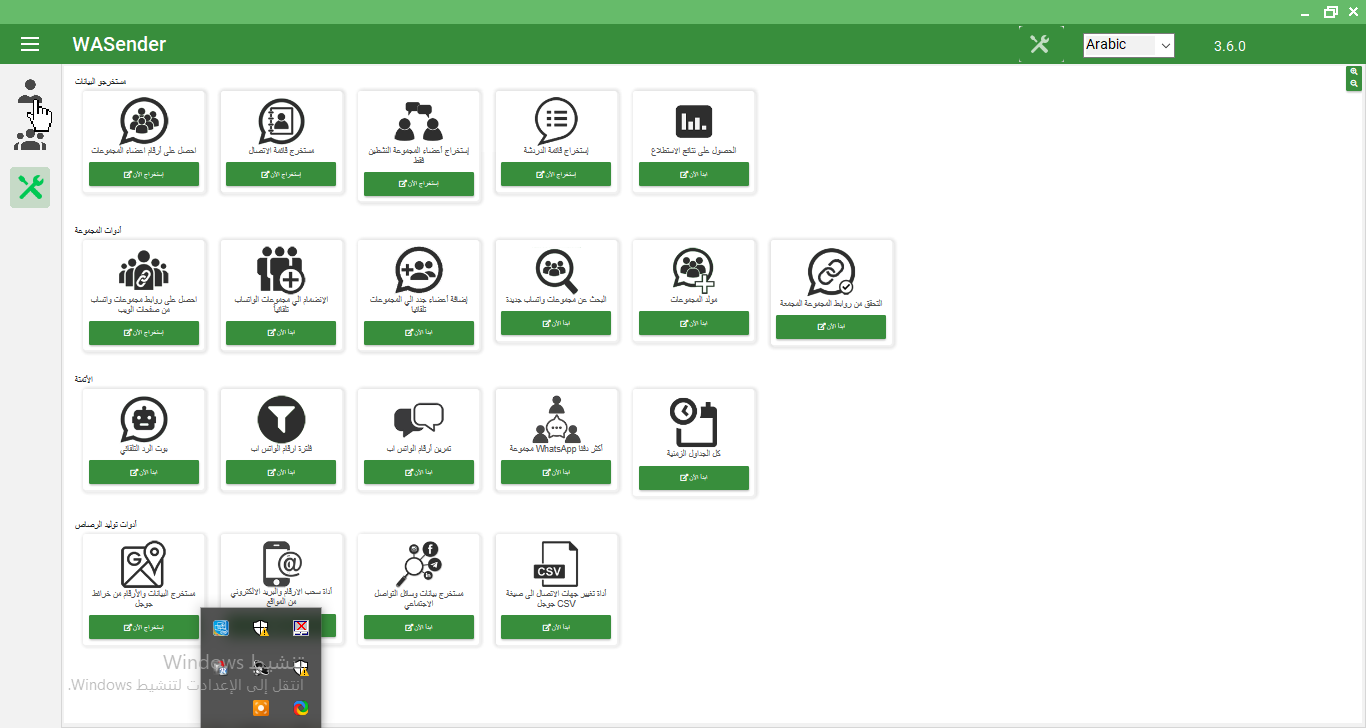Screen dimensions: 1366x728
Task: Click green button under group links from web card
Action: pyautogui.click(x=144, y=333)
